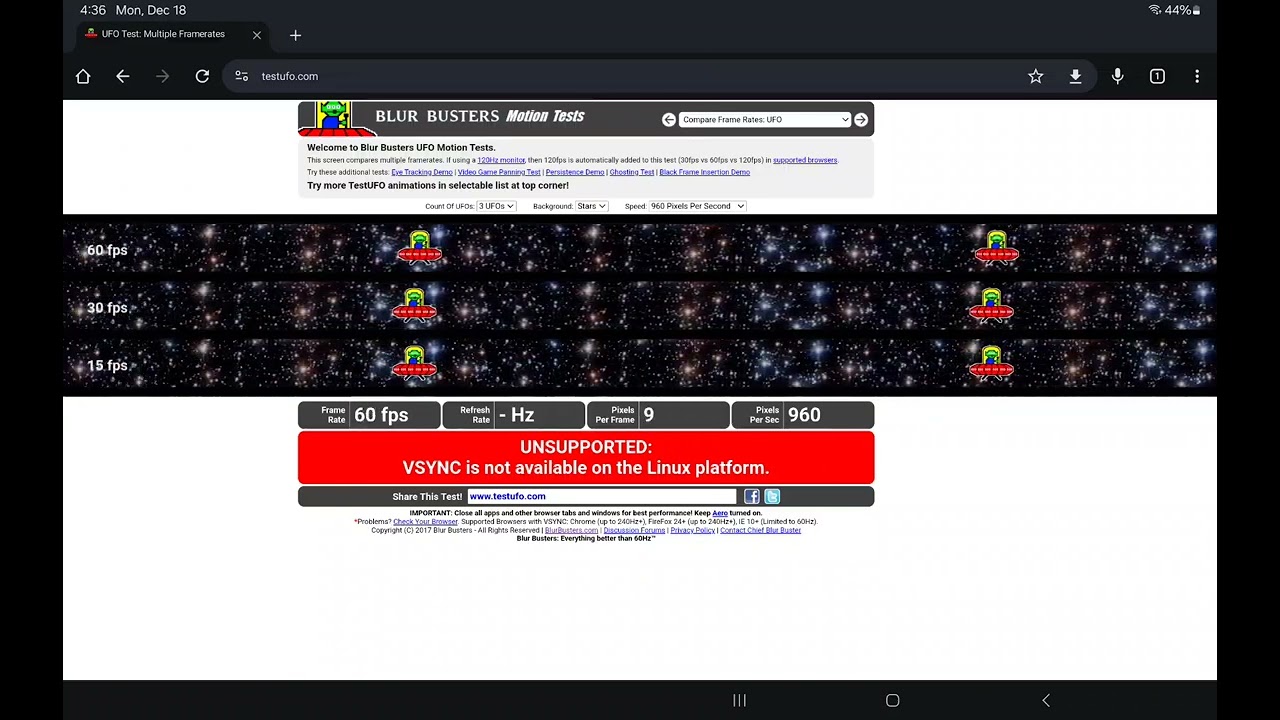Open the tab switcher showing 1 tab
The height and width of the screenshot is (720, 1280).
click(x=1157, y=76)
